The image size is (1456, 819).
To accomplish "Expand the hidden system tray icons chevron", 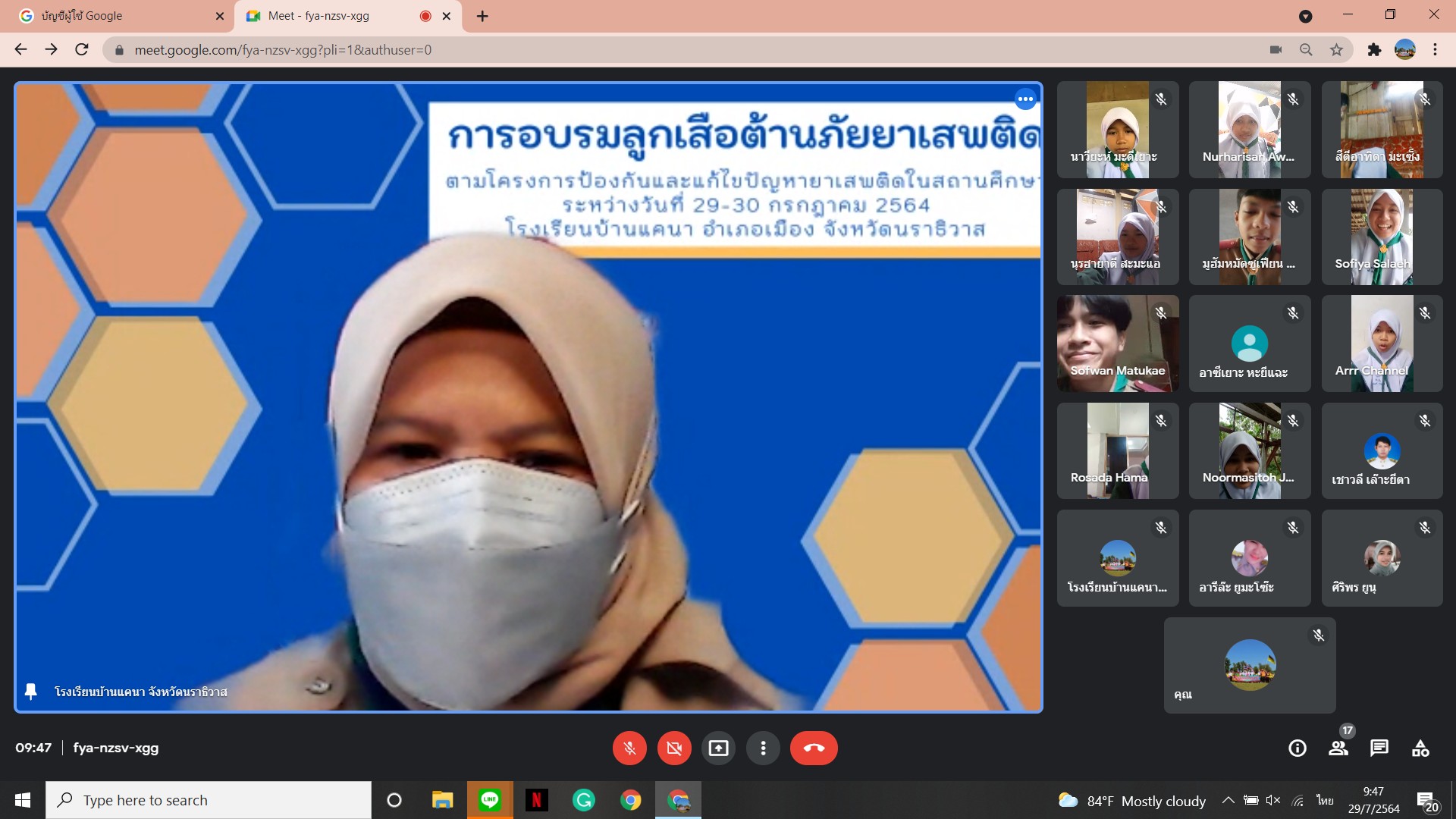I will point(1228,800).
